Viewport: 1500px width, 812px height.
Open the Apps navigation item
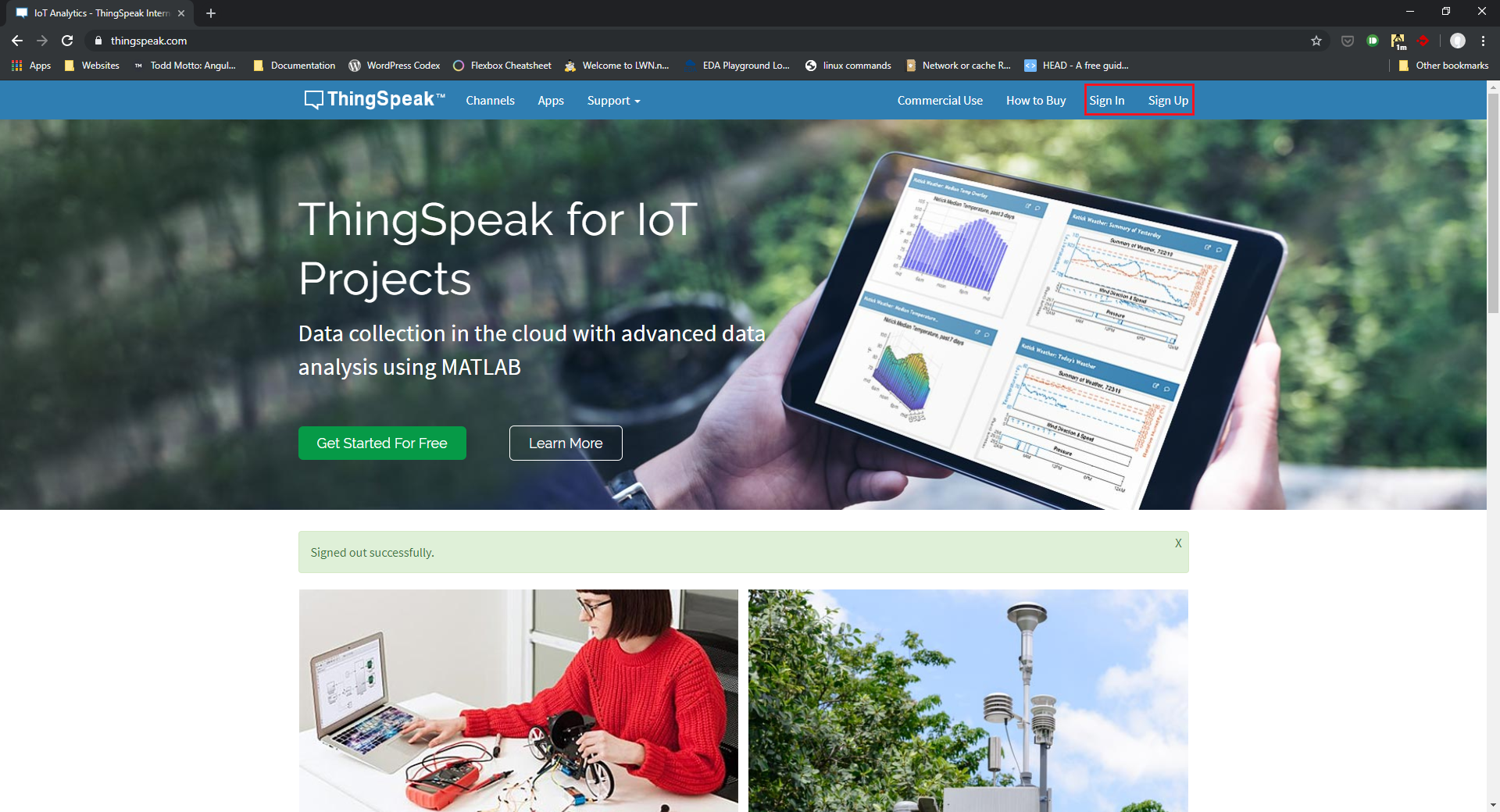click(551, 101)
